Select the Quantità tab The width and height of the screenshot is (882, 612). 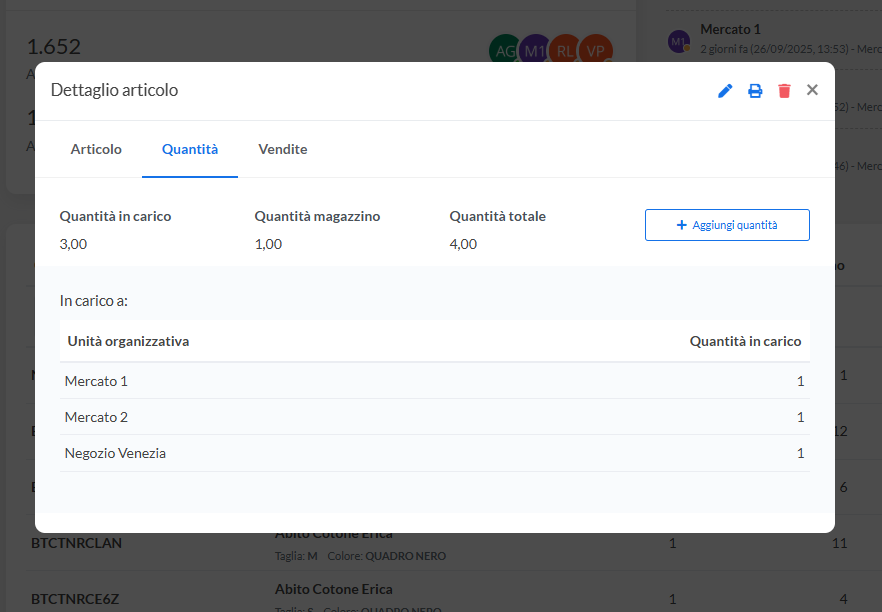190,149
